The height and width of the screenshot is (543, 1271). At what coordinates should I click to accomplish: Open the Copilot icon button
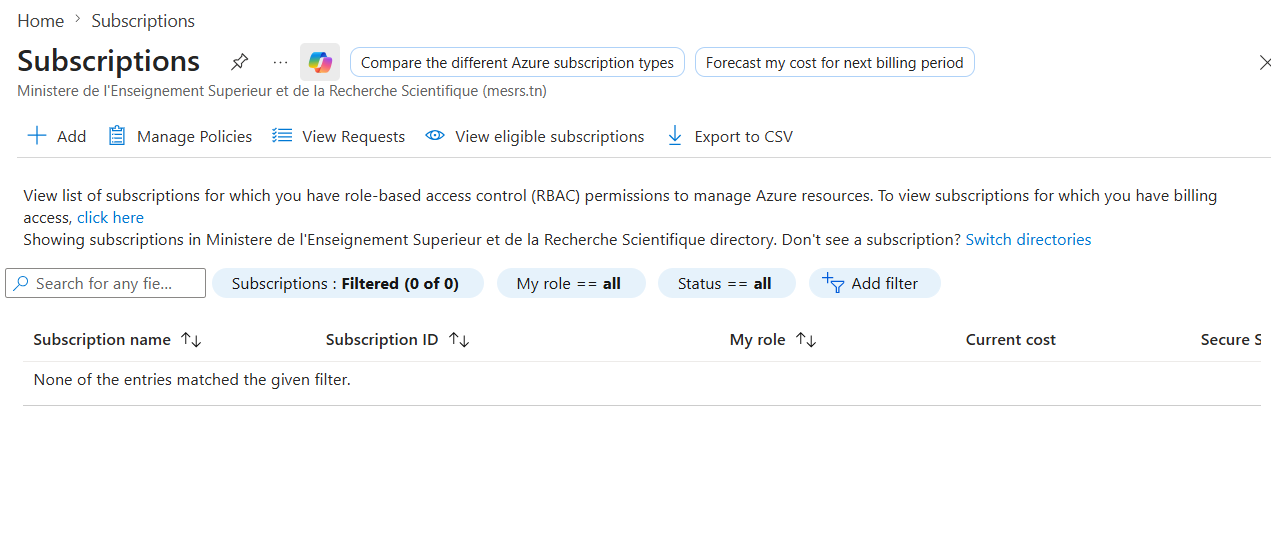click(320, 62)
